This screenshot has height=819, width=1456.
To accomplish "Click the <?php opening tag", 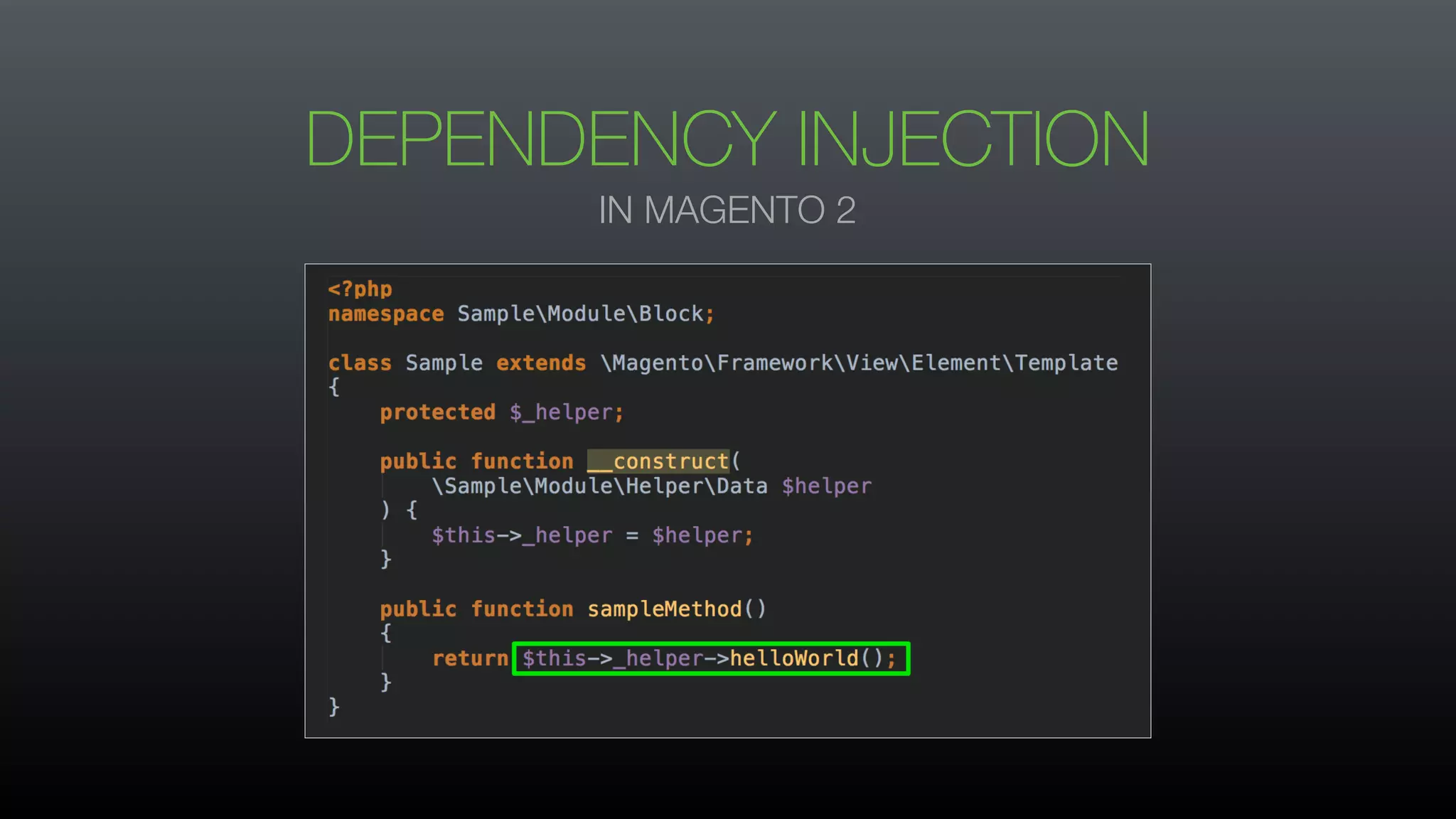I will coord(360,289).
